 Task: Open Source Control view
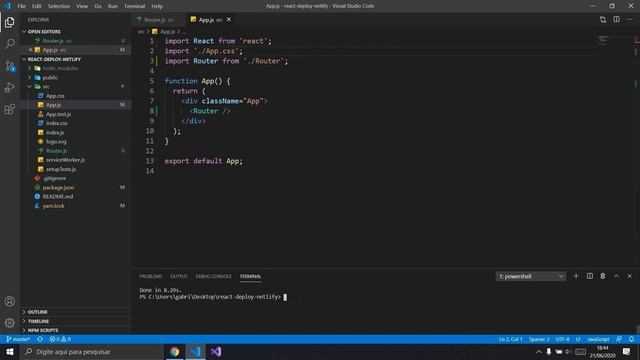pyautogui.click(x=10, y=66)
